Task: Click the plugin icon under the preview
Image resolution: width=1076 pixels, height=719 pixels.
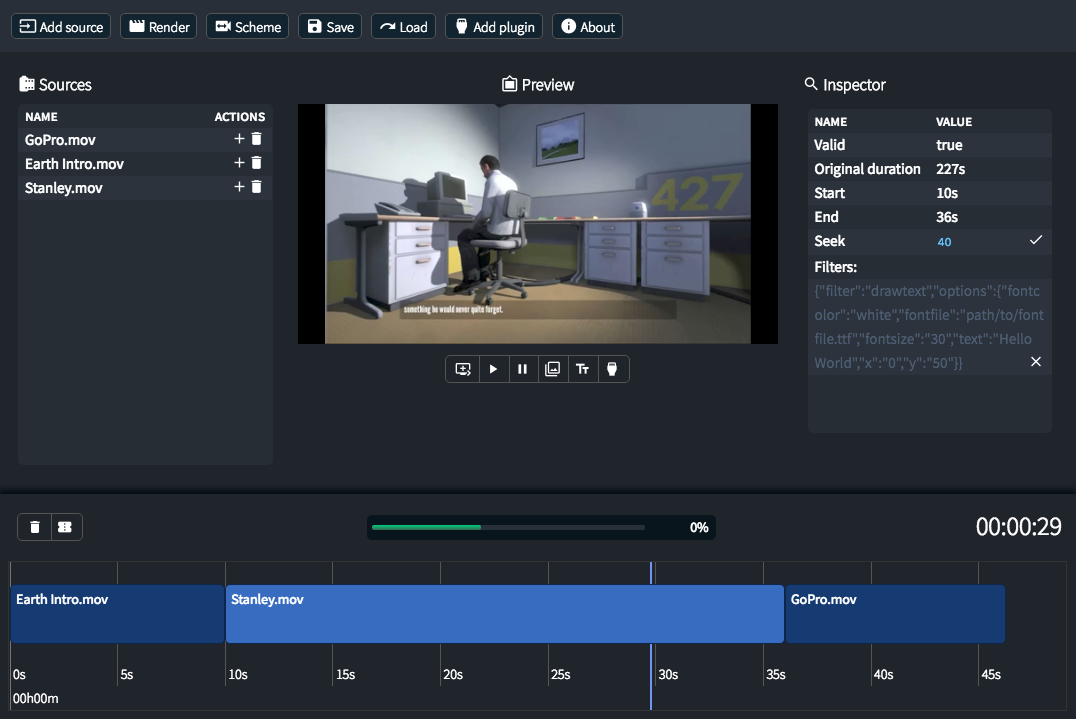Action: (612, 369)
